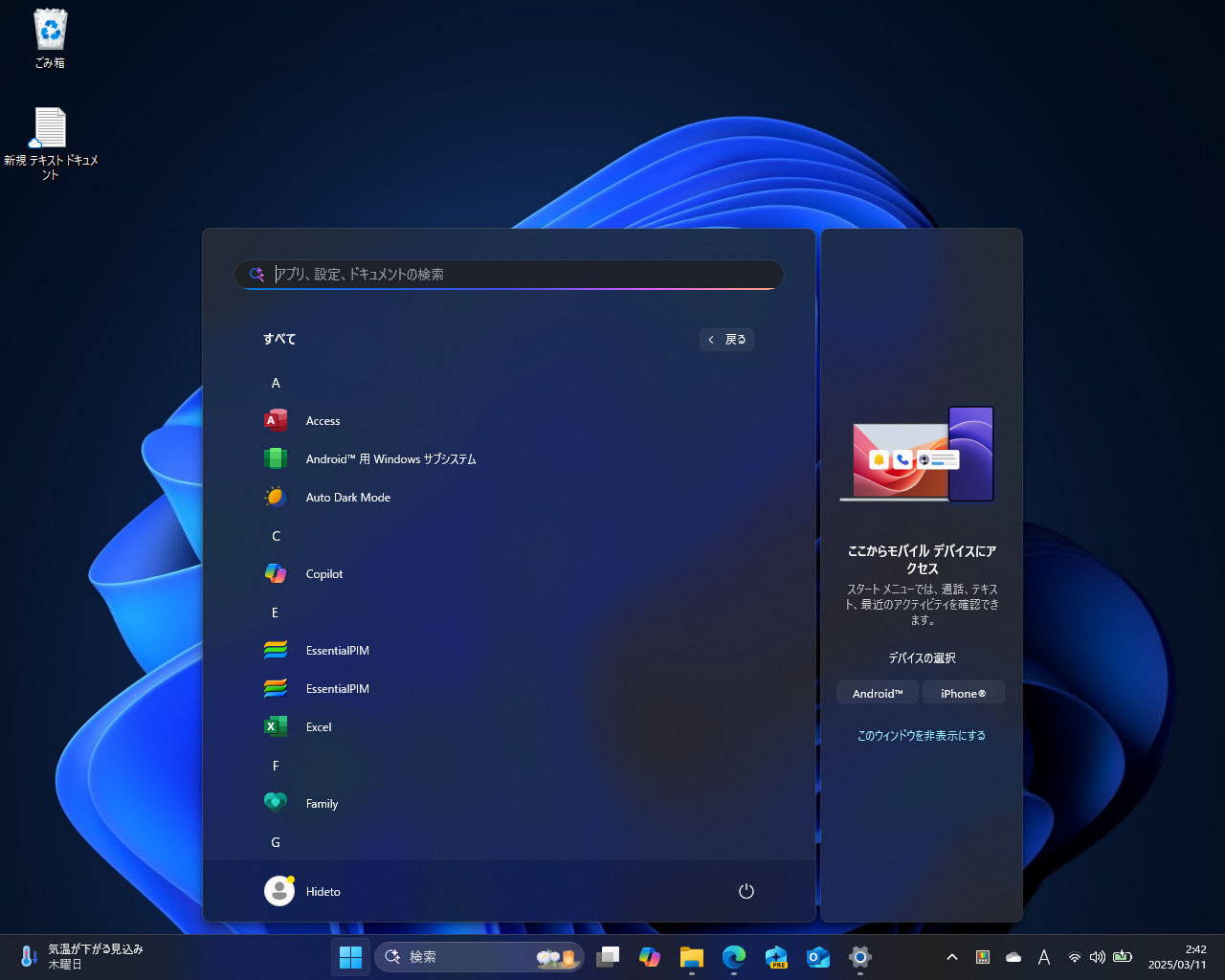Open File Explorer from the taskbar
This screenshot has width=1225, height=980.
pos(692,957)
